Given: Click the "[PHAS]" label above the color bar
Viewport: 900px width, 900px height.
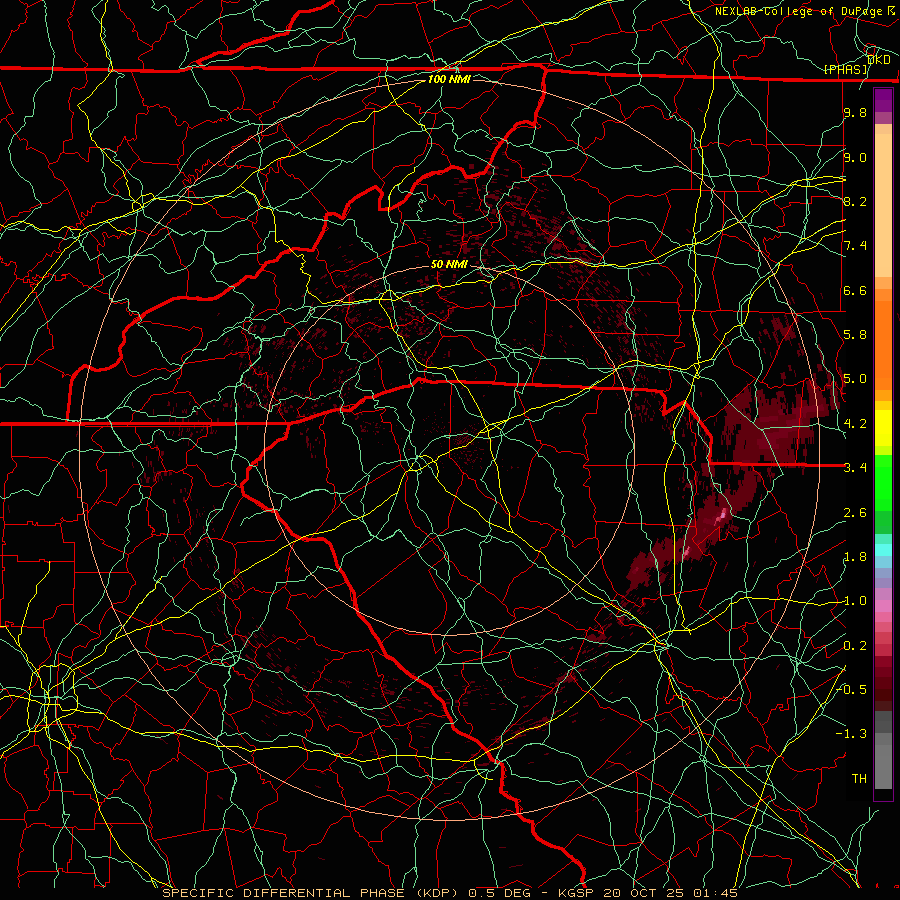Looking at the screenshot, I should tap(845, 69).
